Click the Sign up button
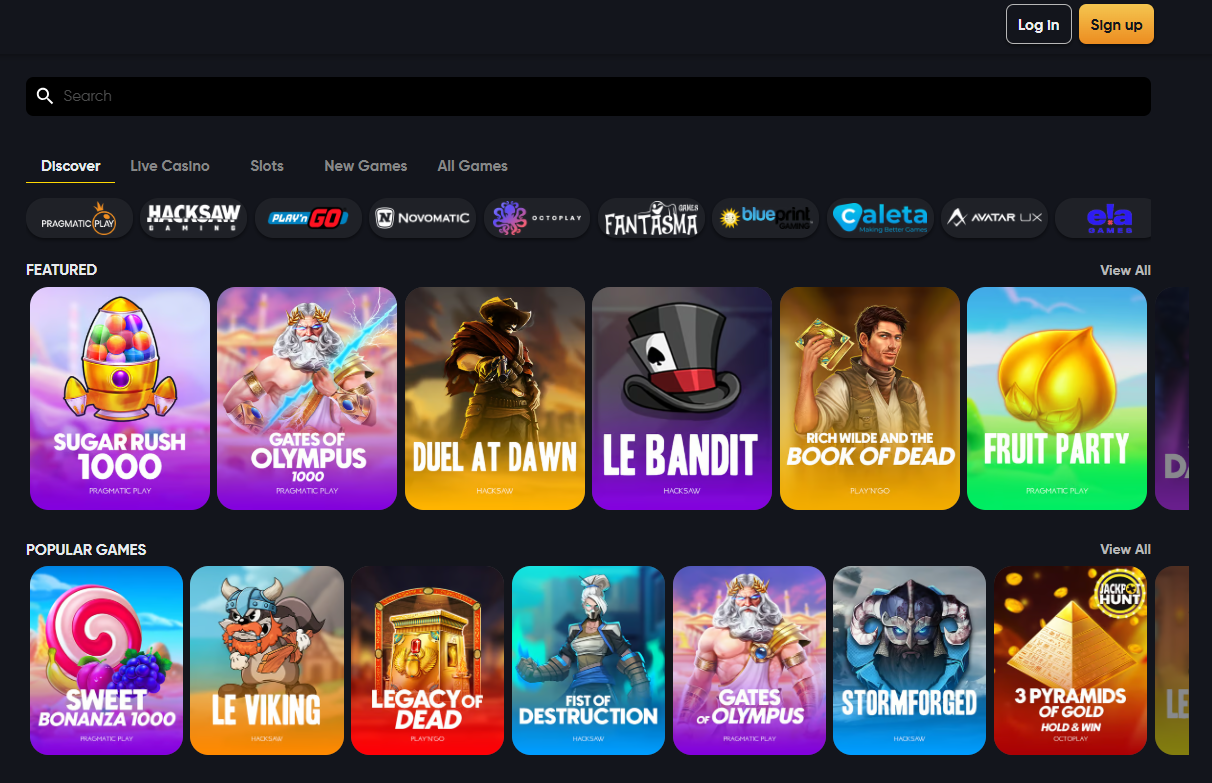 pyautogui.click(x=1116, y=25)
